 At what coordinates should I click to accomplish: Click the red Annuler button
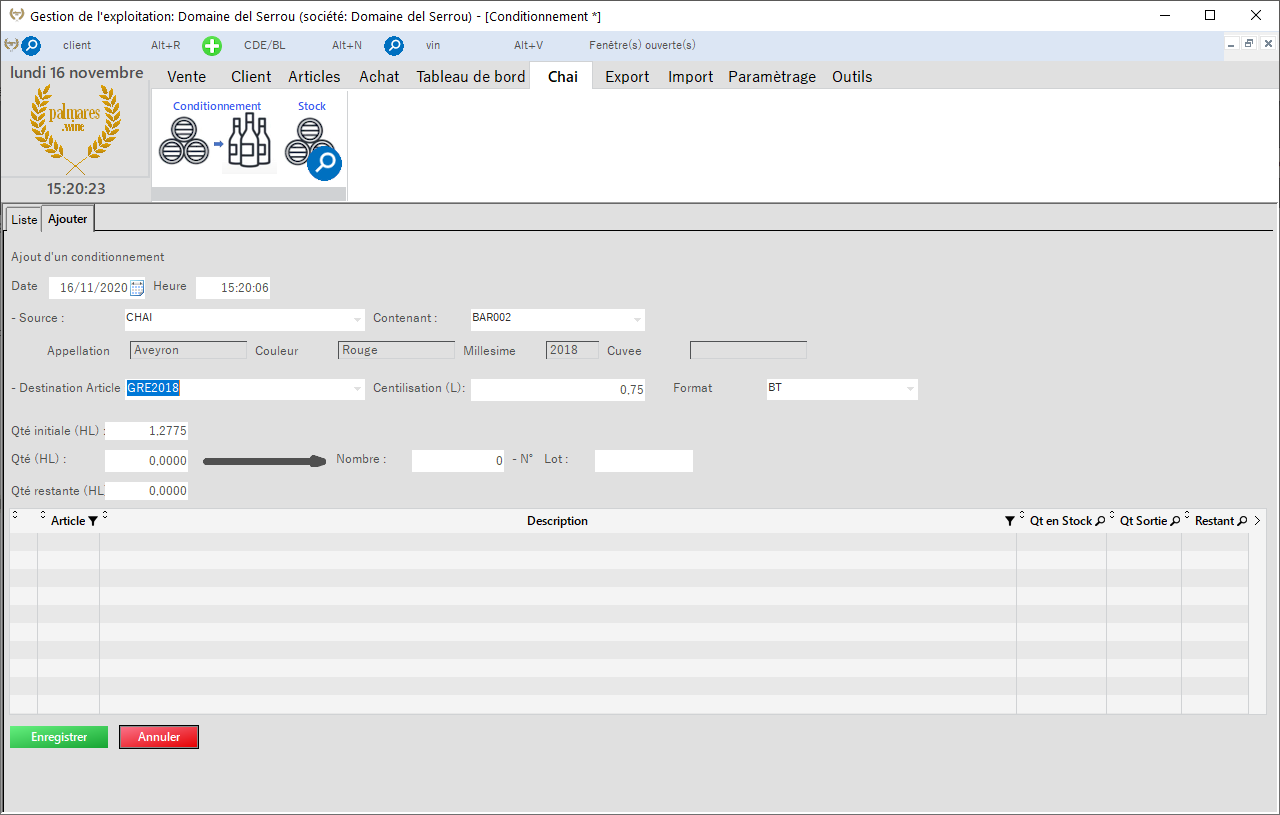click(x=159, y=737)
